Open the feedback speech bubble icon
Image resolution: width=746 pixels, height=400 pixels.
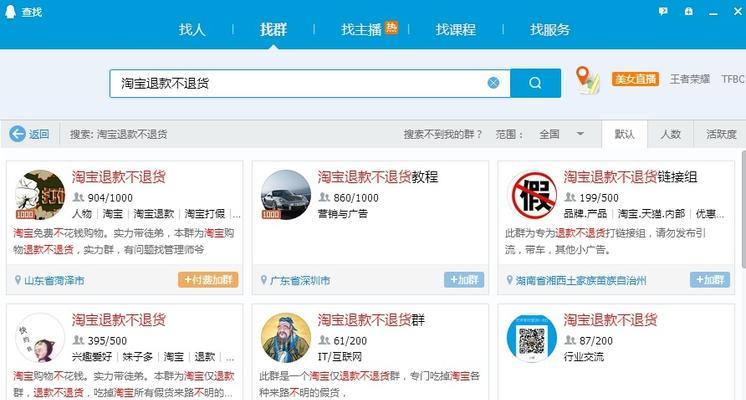(663, 11)
